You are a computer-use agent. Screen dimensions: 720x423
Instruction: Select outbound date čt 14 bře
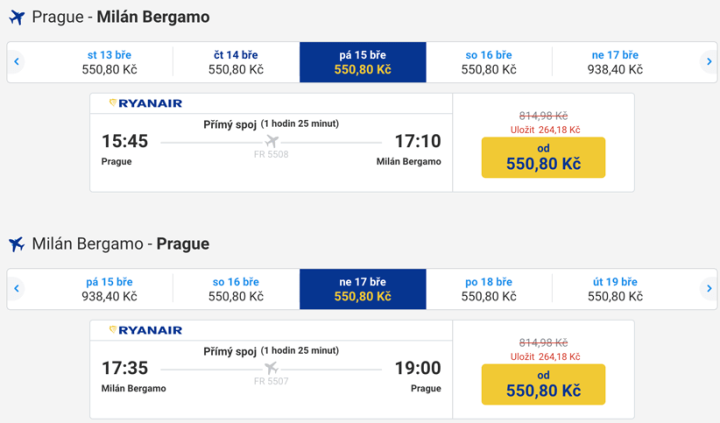pos(236,62)
